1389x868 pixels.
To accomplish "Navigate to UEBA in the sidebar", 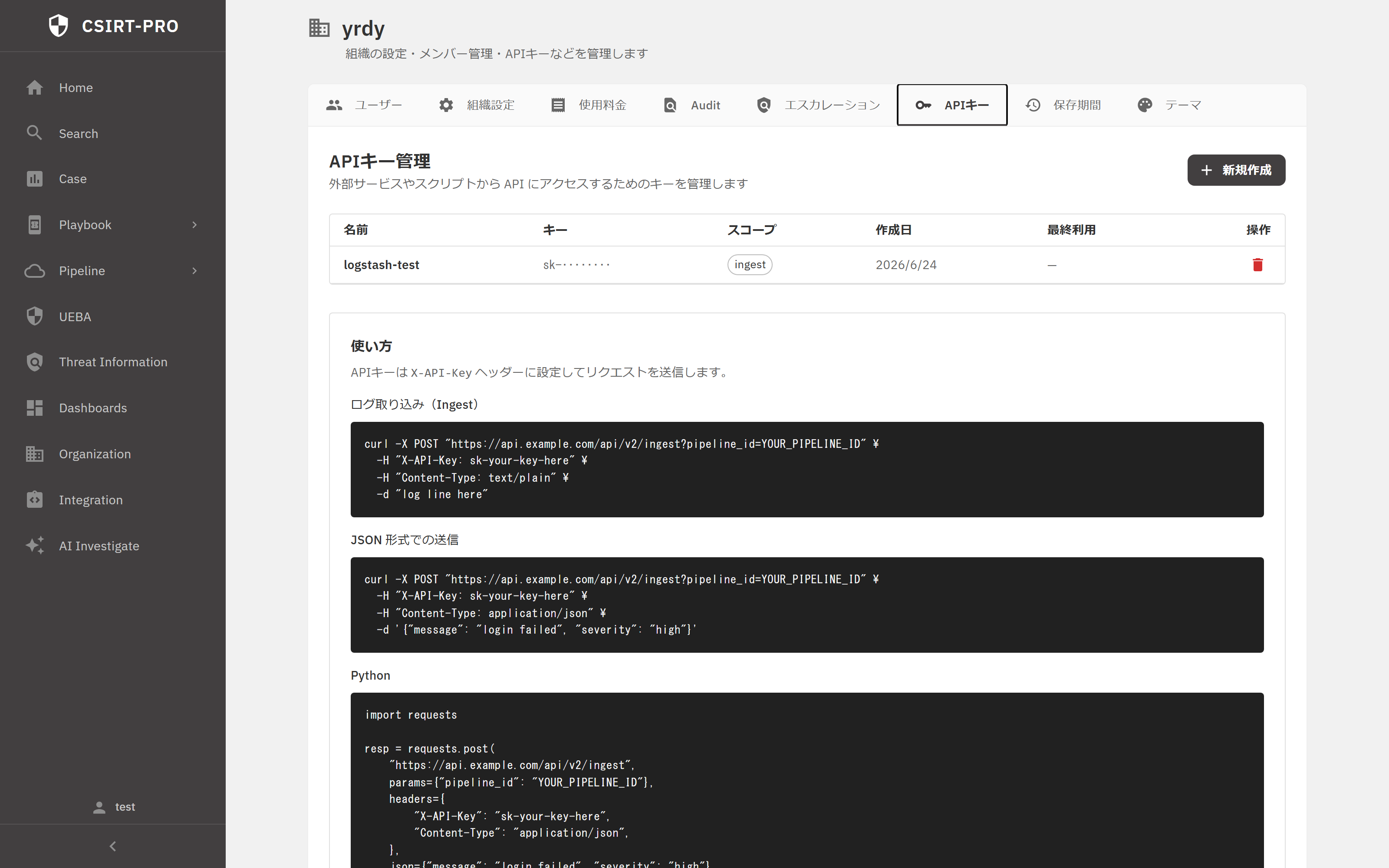I will coord(112,316).
